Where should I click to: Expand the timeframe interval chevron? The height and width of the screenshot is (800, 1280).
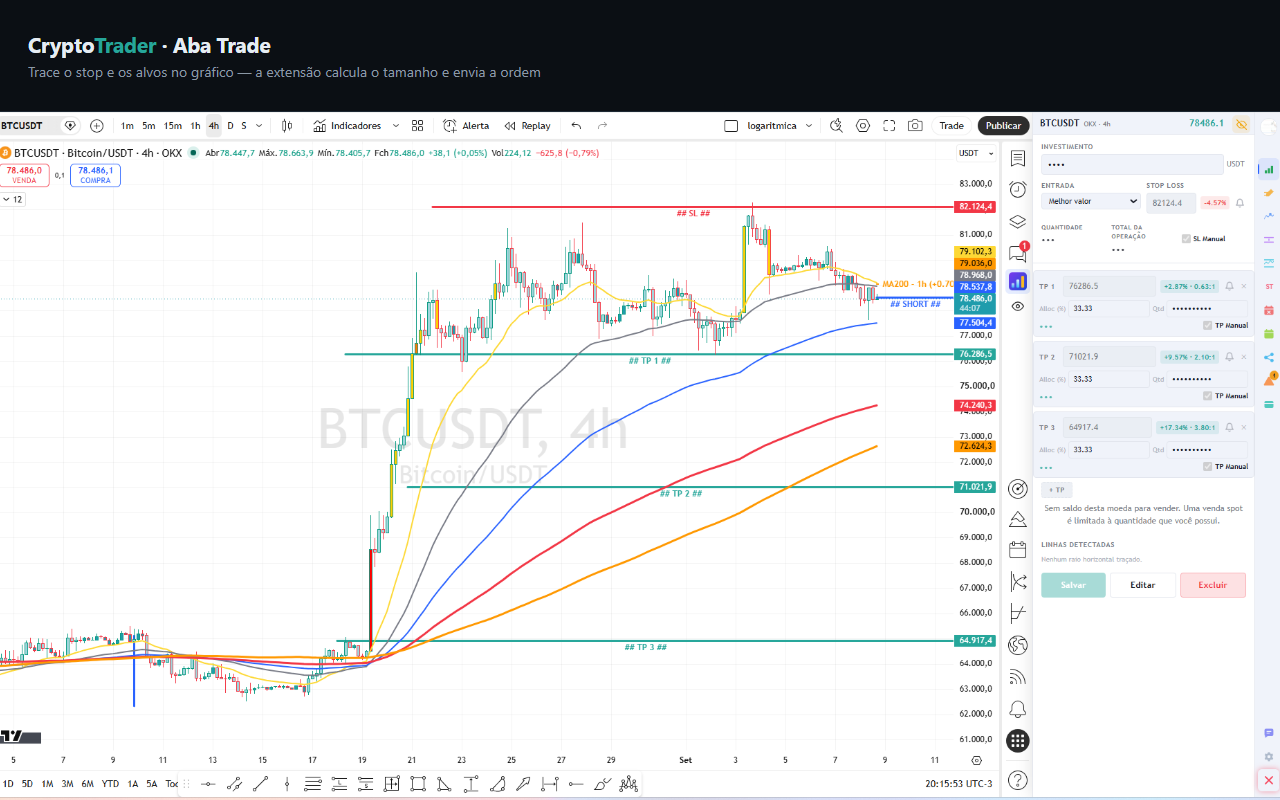click(x=259, y=126)
